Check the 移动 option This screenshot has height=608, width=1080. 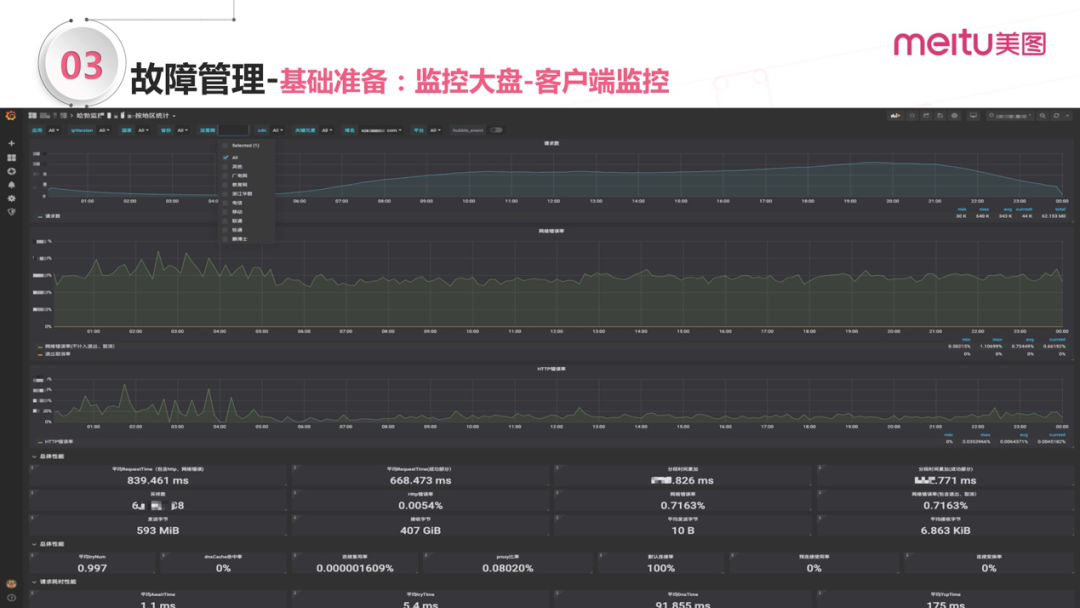tap(225, 212)
